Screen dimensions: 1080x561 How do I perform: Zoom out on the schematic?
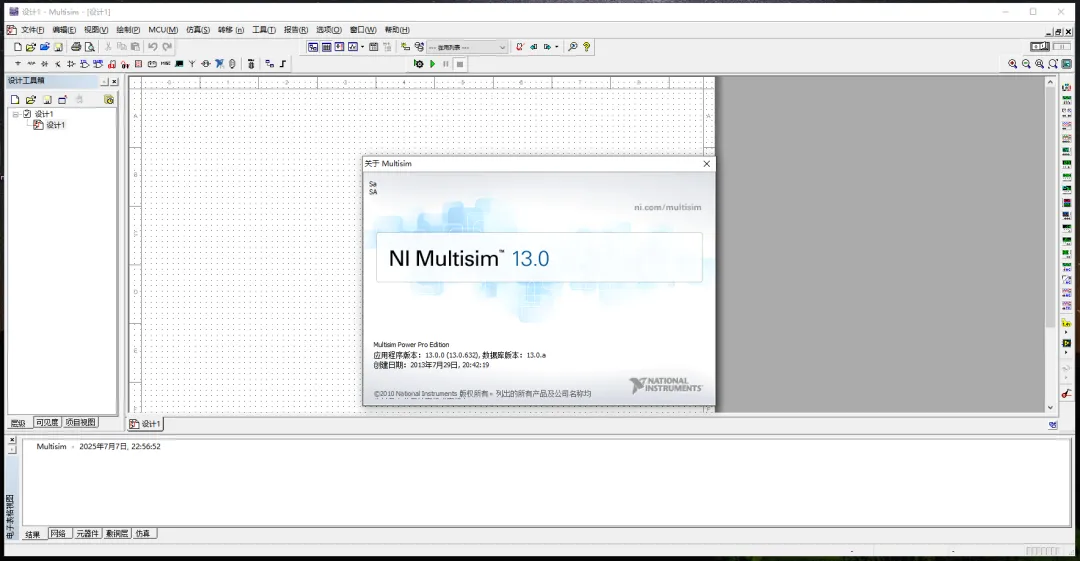1026,63
